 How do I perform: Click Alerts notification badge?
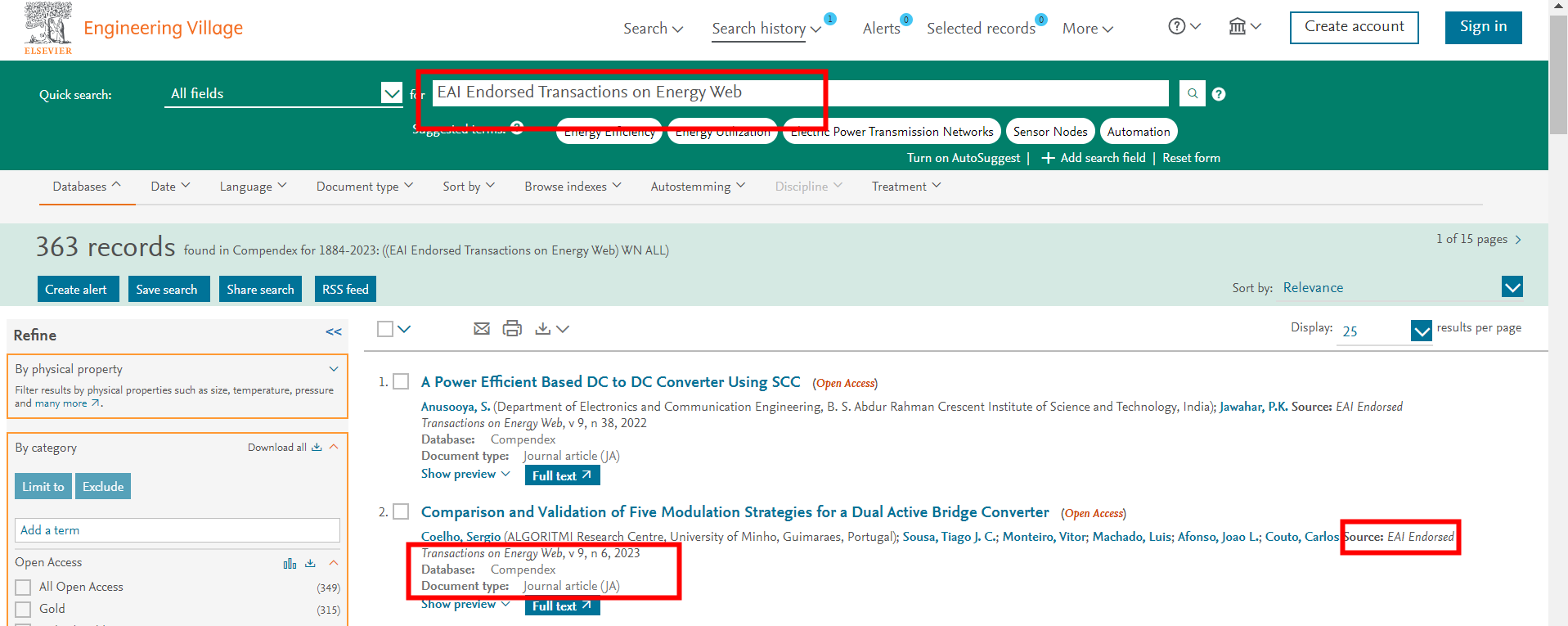point(906,20)
